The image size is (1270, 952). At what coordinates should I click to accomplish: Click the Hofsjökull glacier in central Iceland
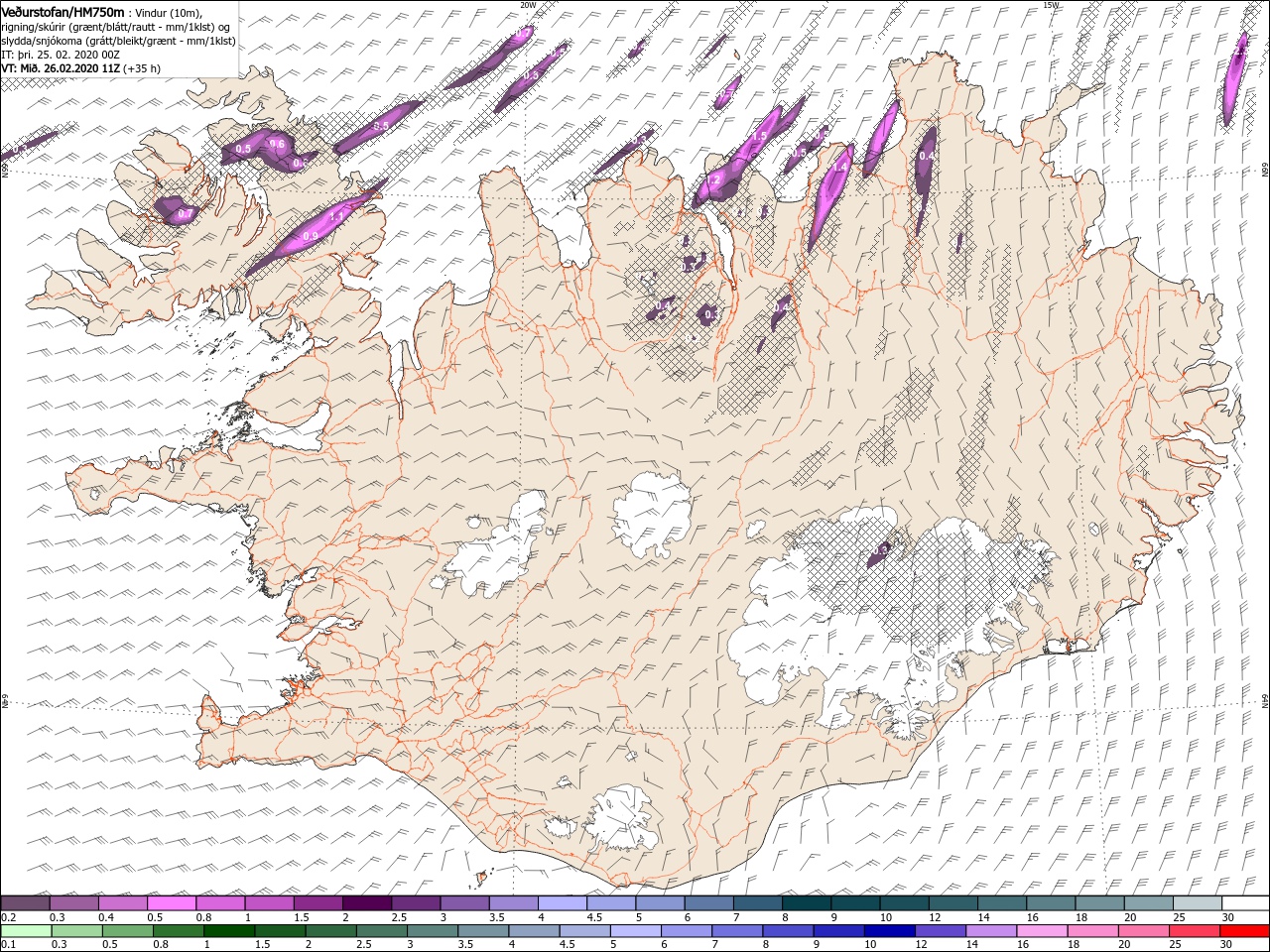click(653, 516)
